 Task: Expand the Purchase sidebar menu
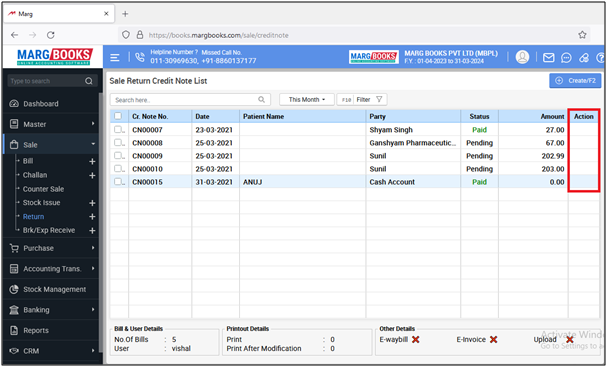pyautogui.click(x=51, y=248)
